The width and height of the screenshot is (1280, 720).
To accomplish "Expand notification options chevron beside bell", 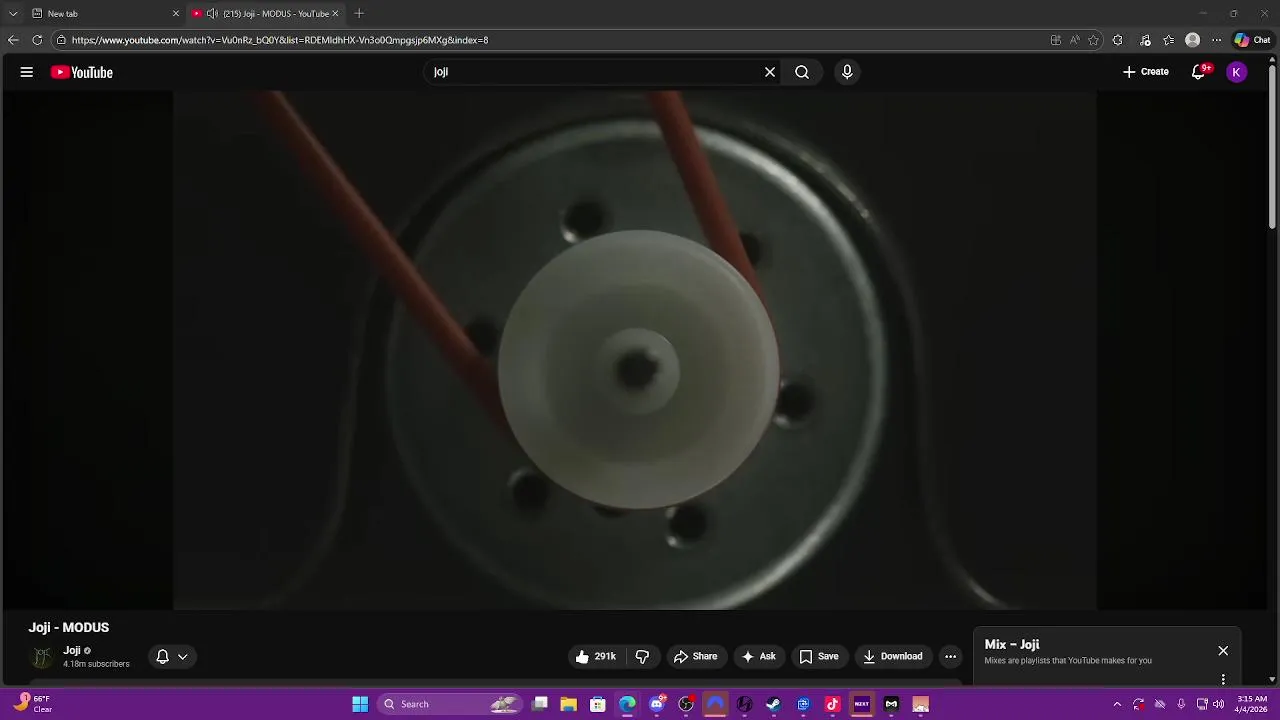I will pos(183,657).
